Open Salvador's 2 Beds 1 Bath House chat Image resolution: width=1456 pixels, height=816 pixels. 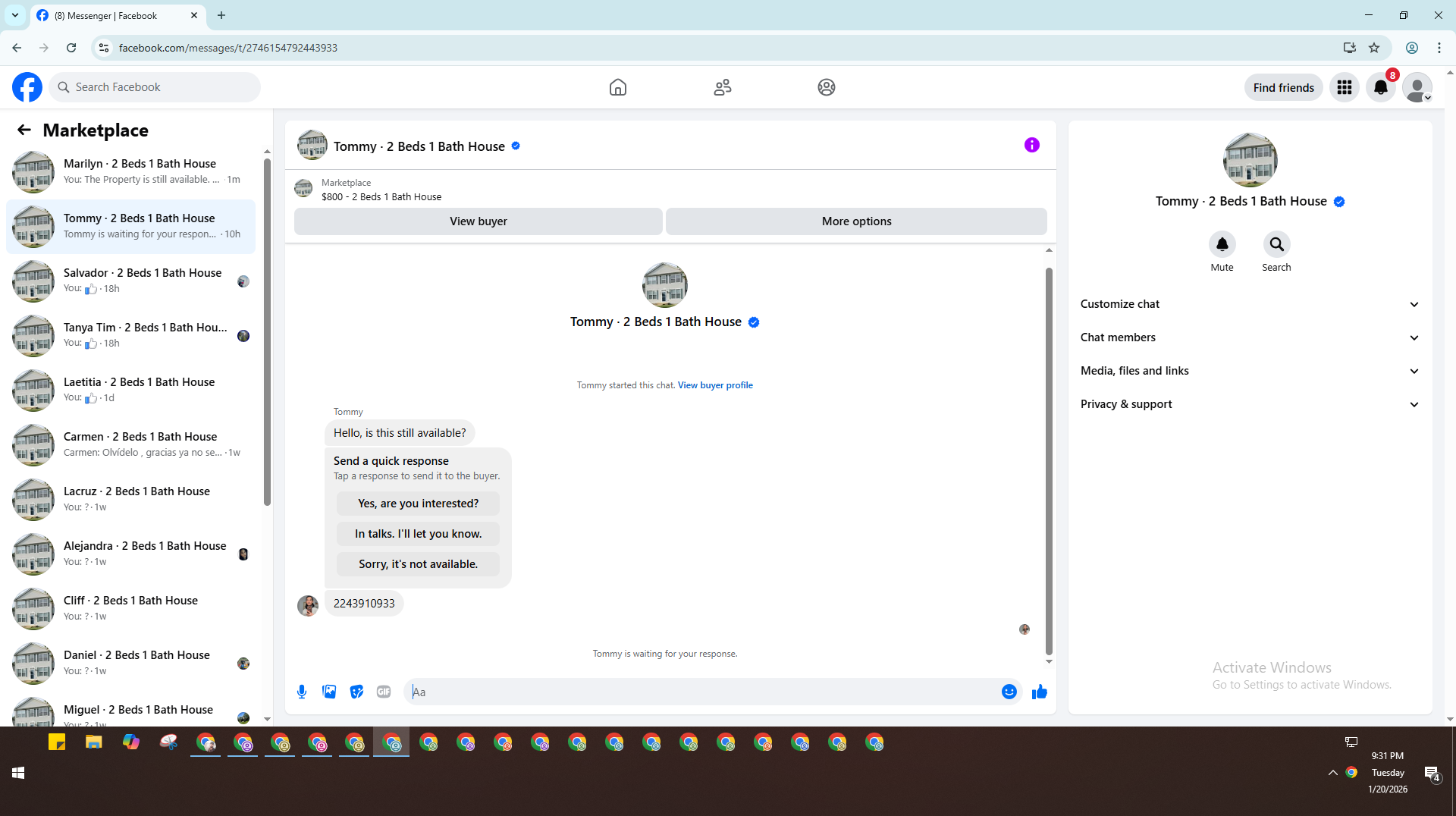130,281
